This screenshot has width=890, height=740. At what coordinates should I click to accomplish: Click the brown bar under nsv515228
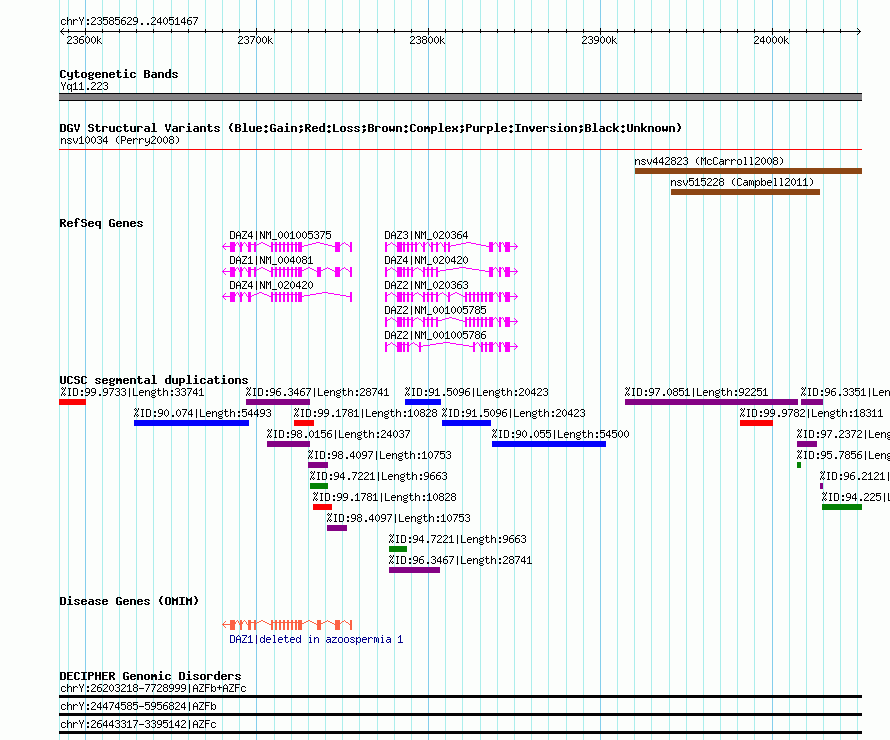[x=745, y=192]
